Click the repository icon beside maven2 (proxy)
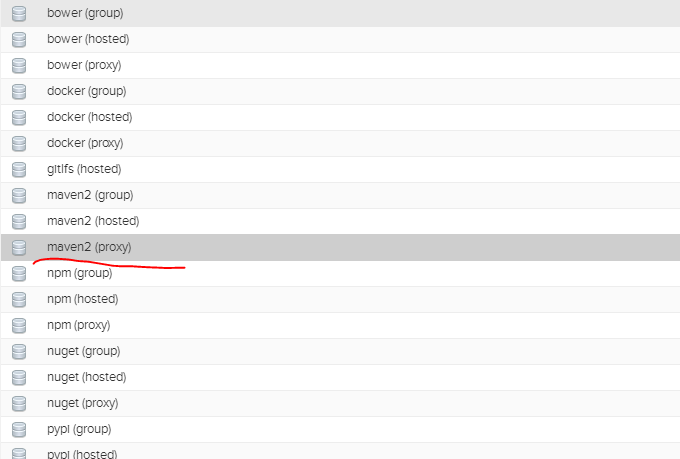The image size is (680, 459). 19,248
